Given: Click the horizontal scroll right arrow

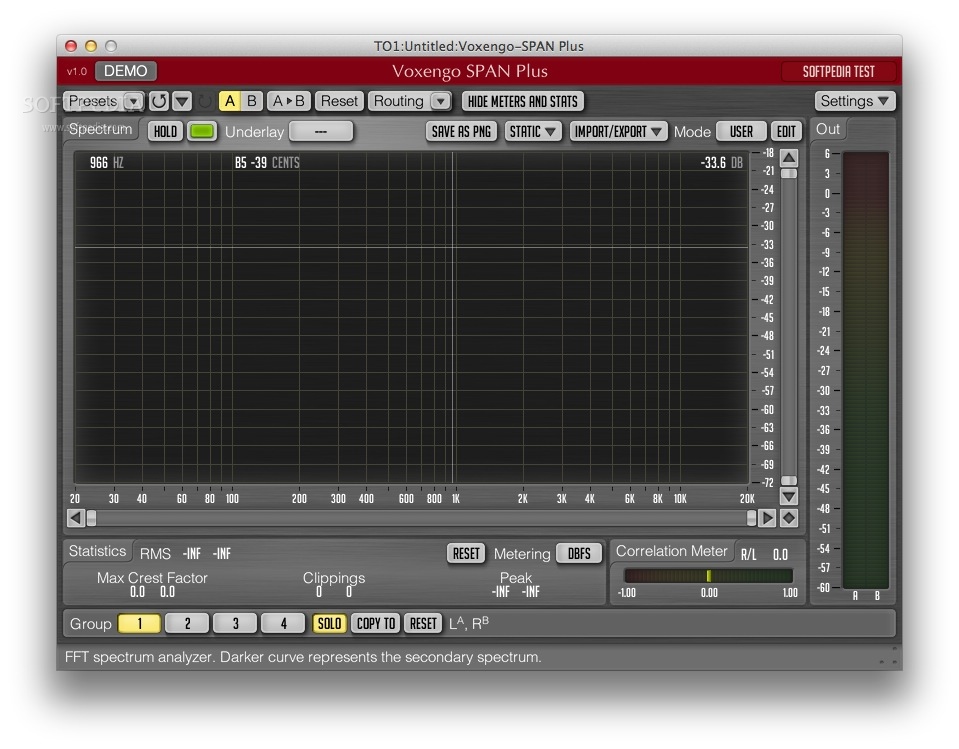Looking at the screenshot, I should pos(767,518).
